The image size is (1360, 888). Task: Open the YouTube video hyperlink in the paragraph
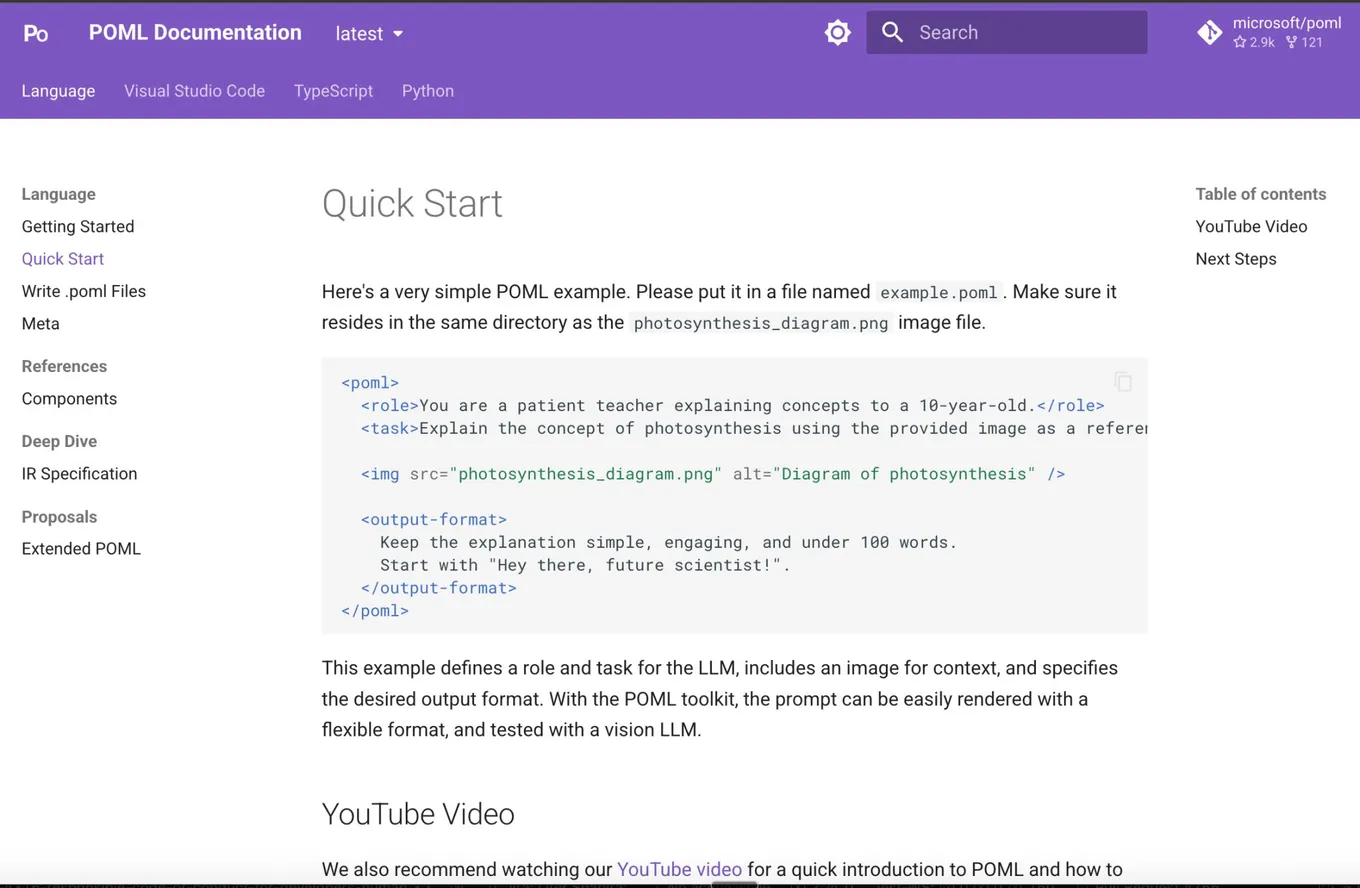(680, 869)
